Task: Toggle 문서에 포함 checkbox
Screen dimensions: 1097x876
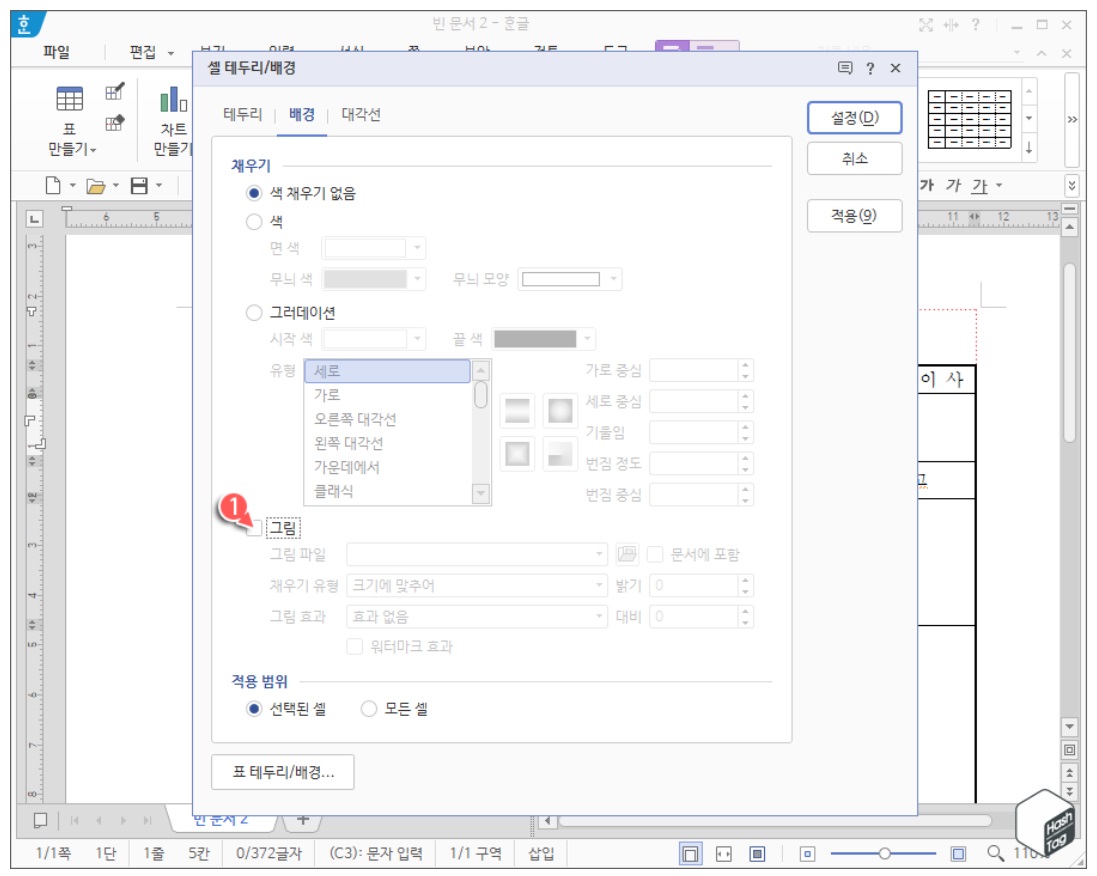Action: [x=655, y=554]
